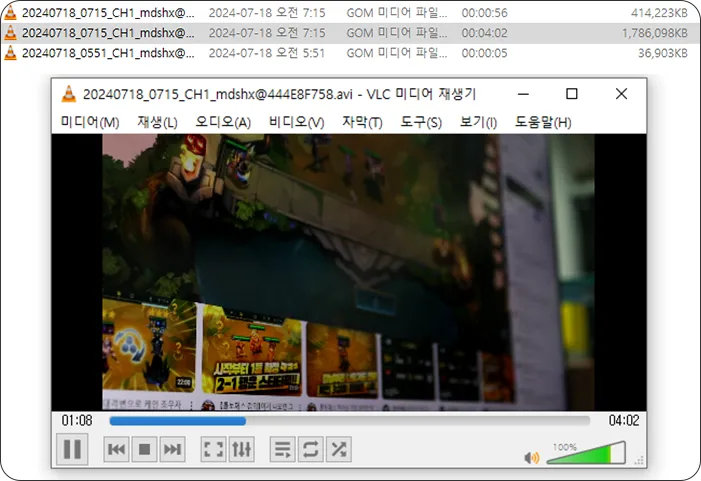
Task: Expand the 비디오(V) menu
Action: 296,122
